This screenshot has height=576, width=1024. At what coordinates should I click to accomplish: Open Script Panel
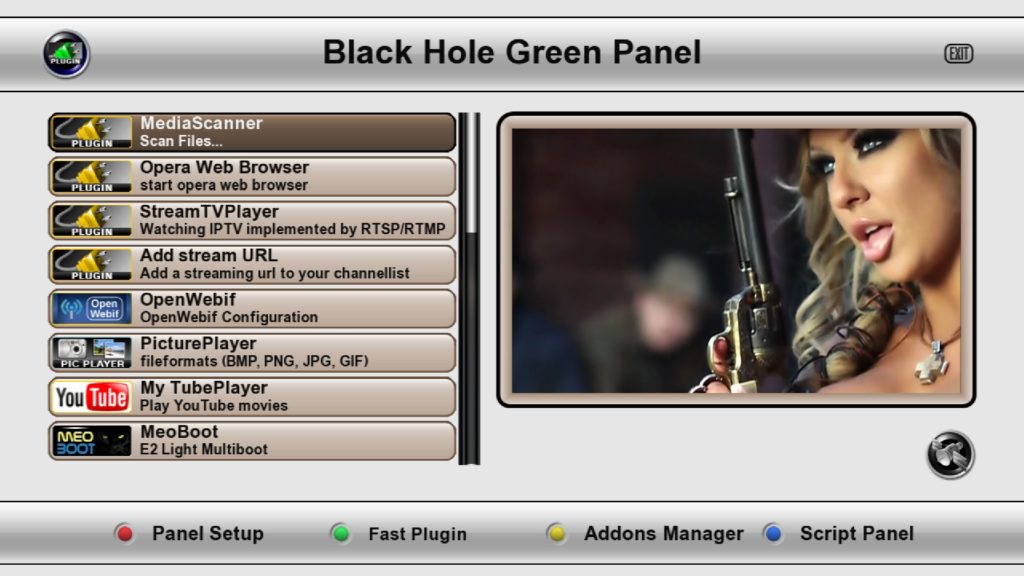click(857, 534)
